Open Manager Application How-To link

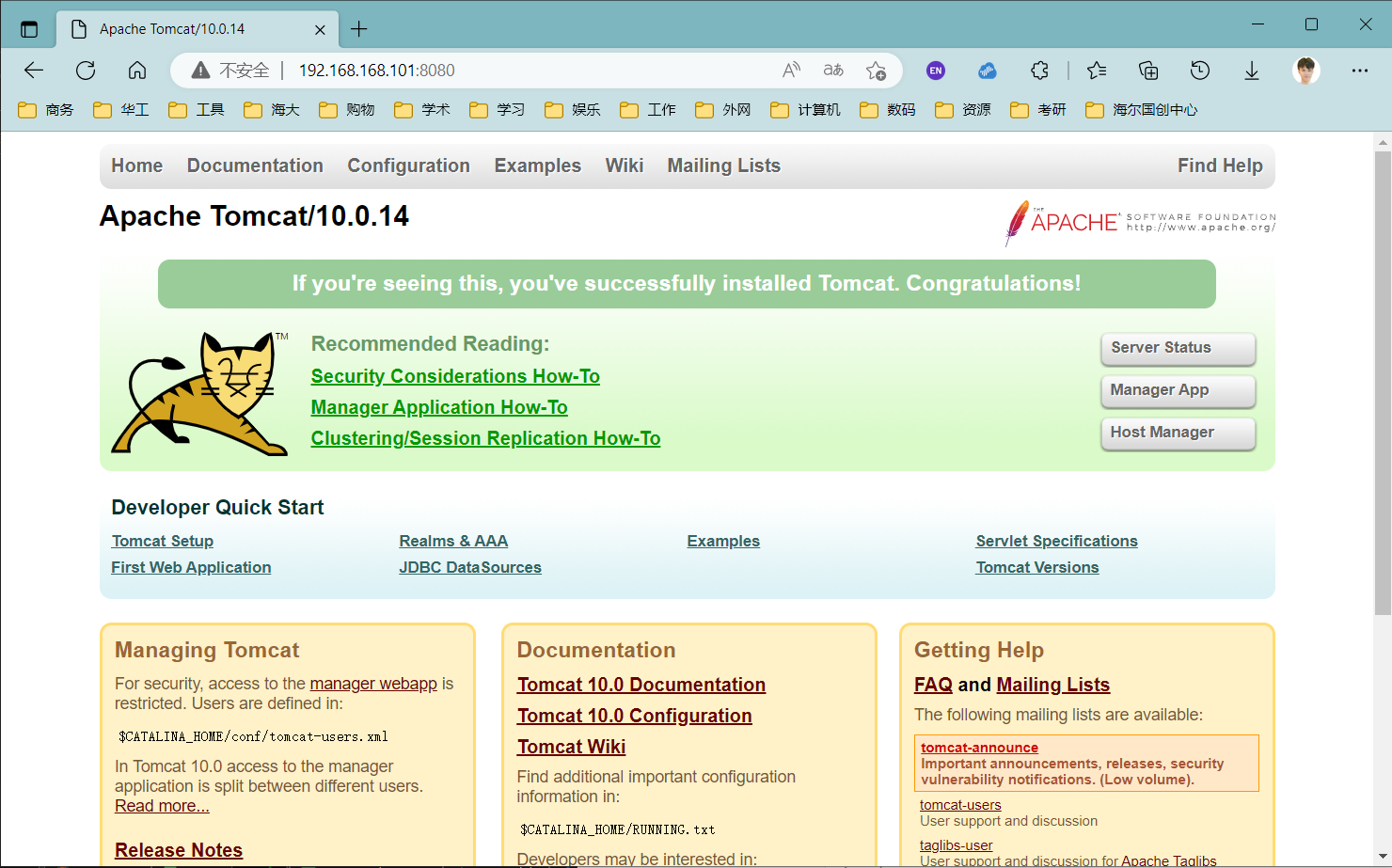(439, 407)
